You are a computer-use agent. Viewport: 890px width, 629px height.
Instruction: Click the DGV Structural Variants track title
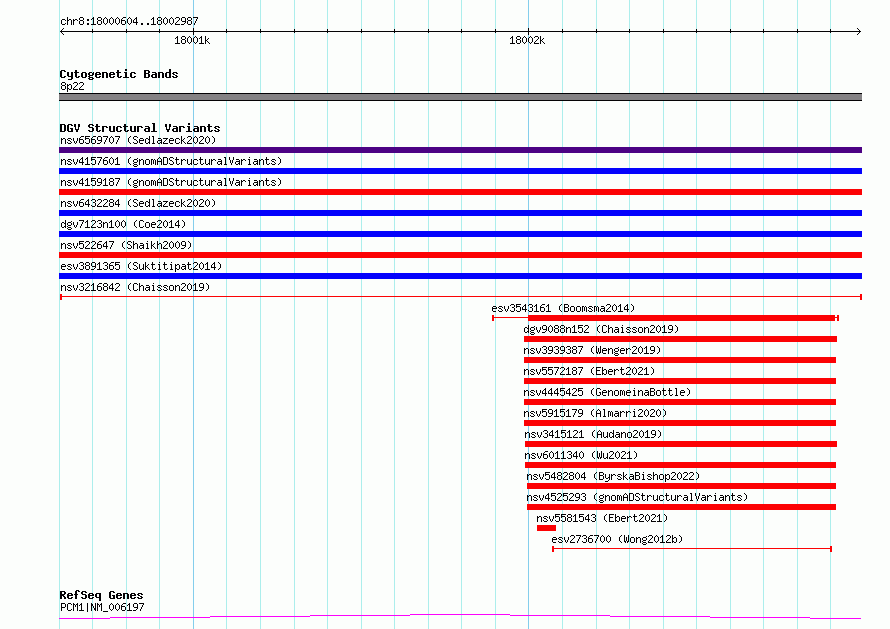tap(140, 128)
